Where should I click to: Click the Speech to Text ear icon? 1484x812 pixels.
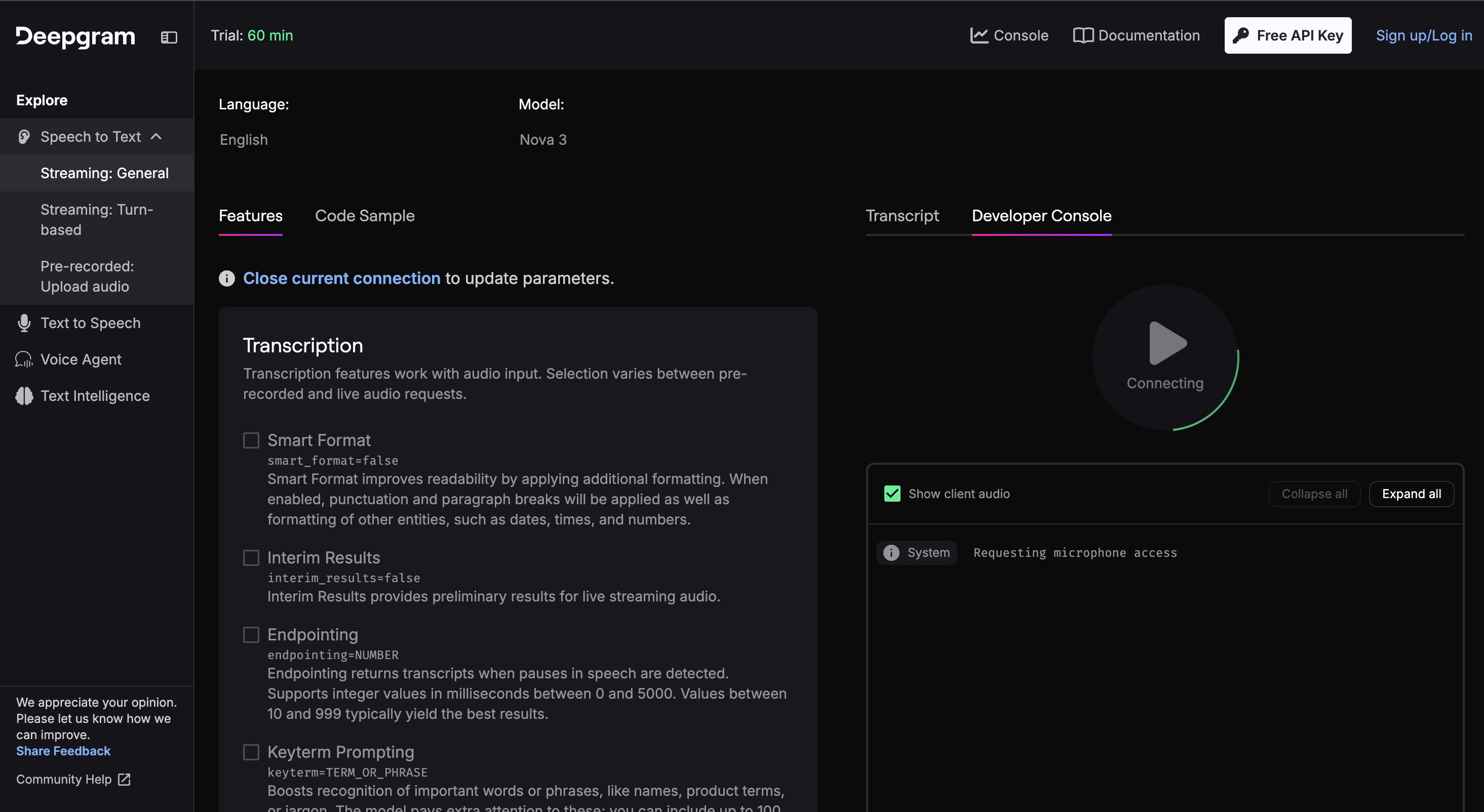24,137
